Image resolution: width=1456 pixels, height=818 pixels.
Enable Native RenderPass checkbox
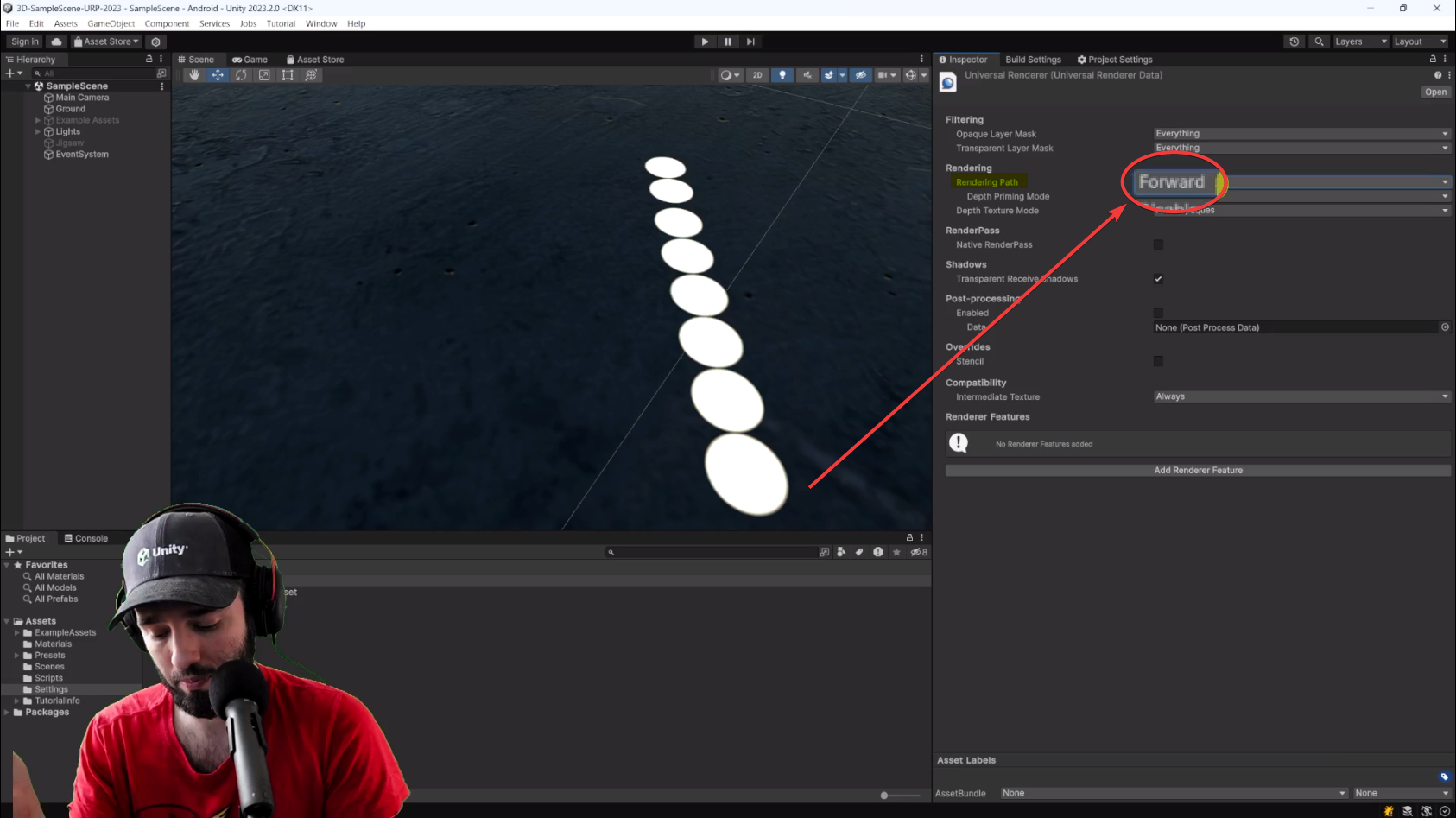click(x=1158, y=244)
